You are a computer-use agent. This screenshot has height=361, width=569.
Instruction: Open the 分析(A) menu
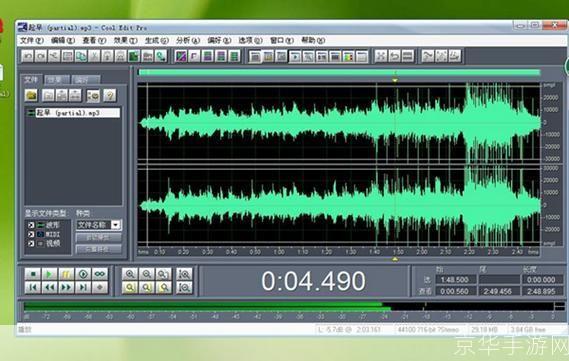(x=188, y=40)
